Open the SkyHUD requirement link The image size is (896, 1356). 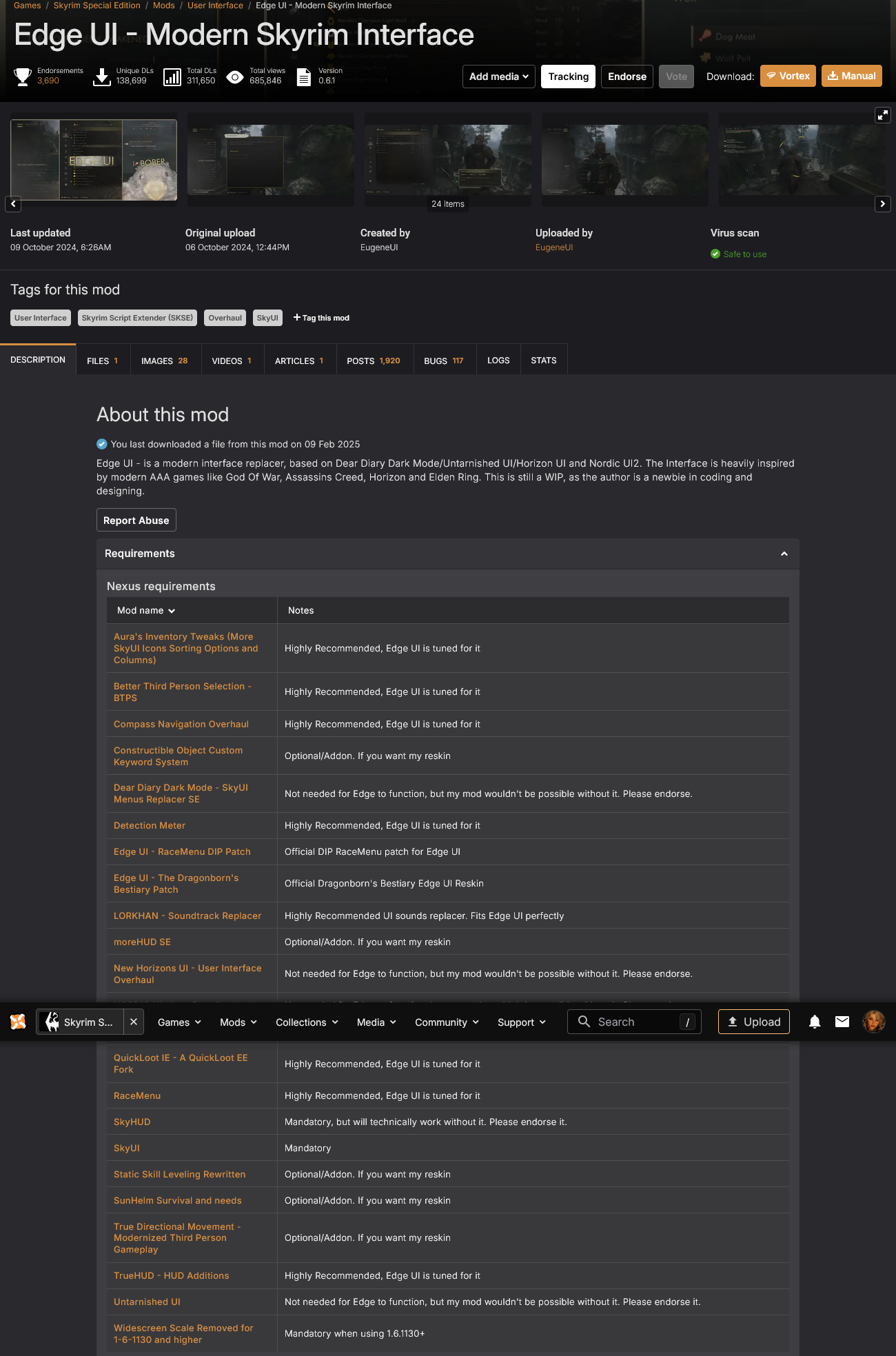click(132, 1122)
